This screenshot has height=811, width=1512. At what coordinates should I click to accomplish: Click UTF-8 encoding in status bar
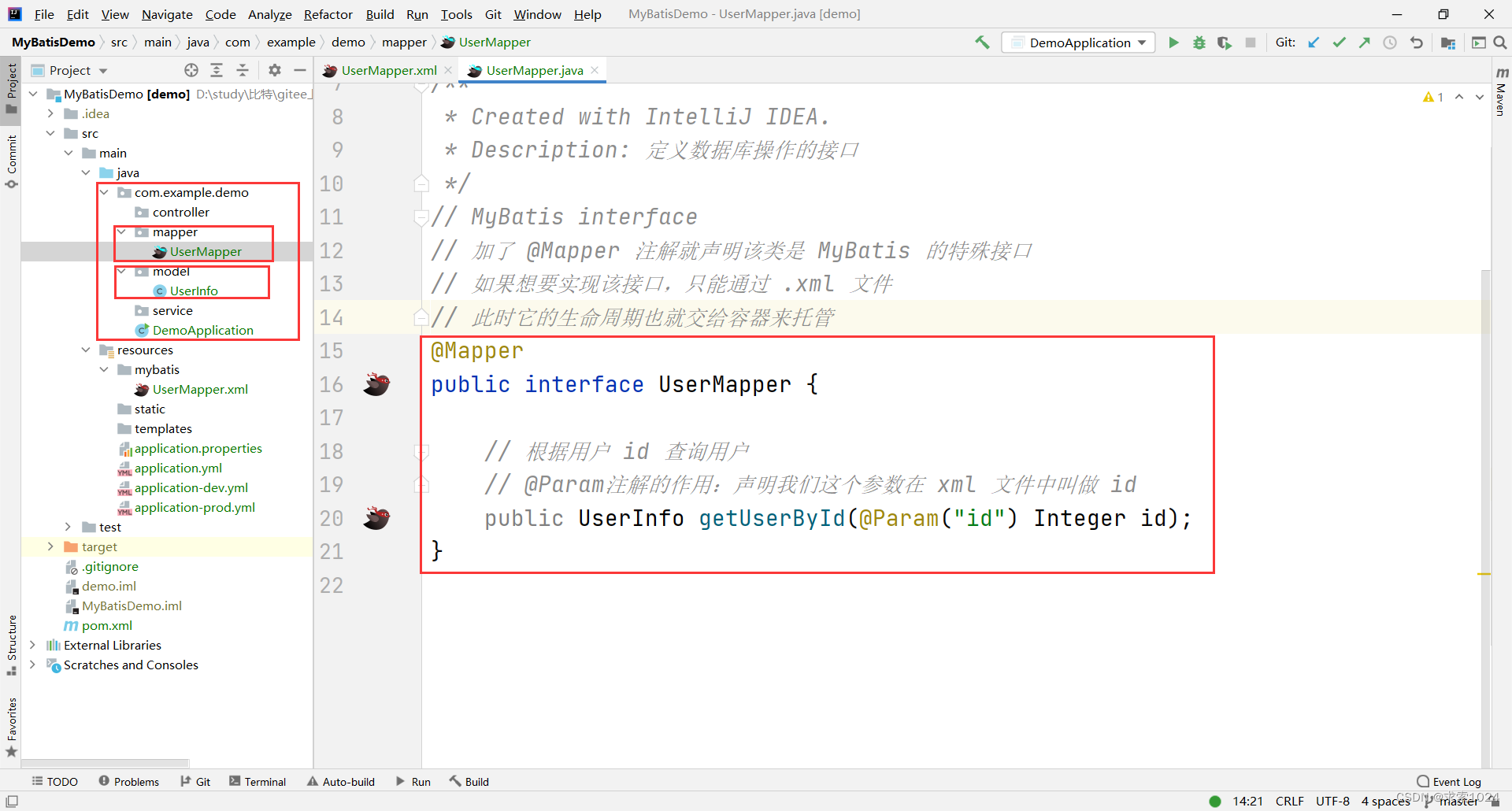1332,801
